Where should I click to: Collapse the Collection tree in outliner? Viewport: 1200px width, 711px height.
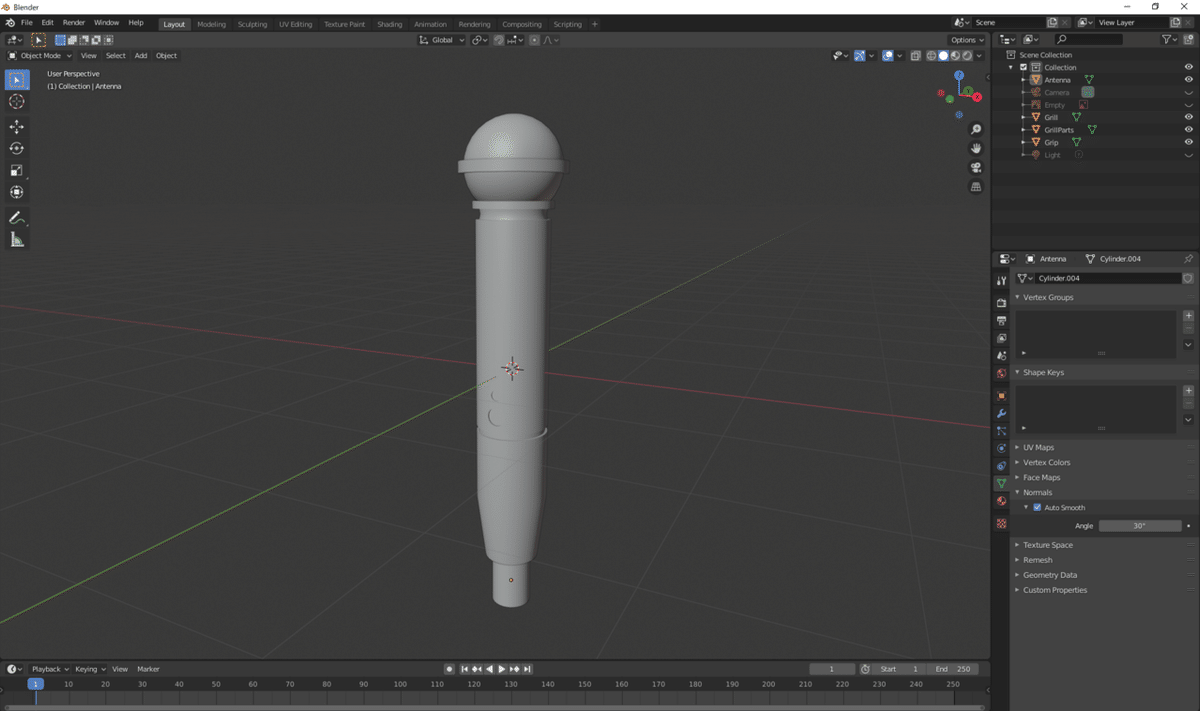[x=1011, y=67]
